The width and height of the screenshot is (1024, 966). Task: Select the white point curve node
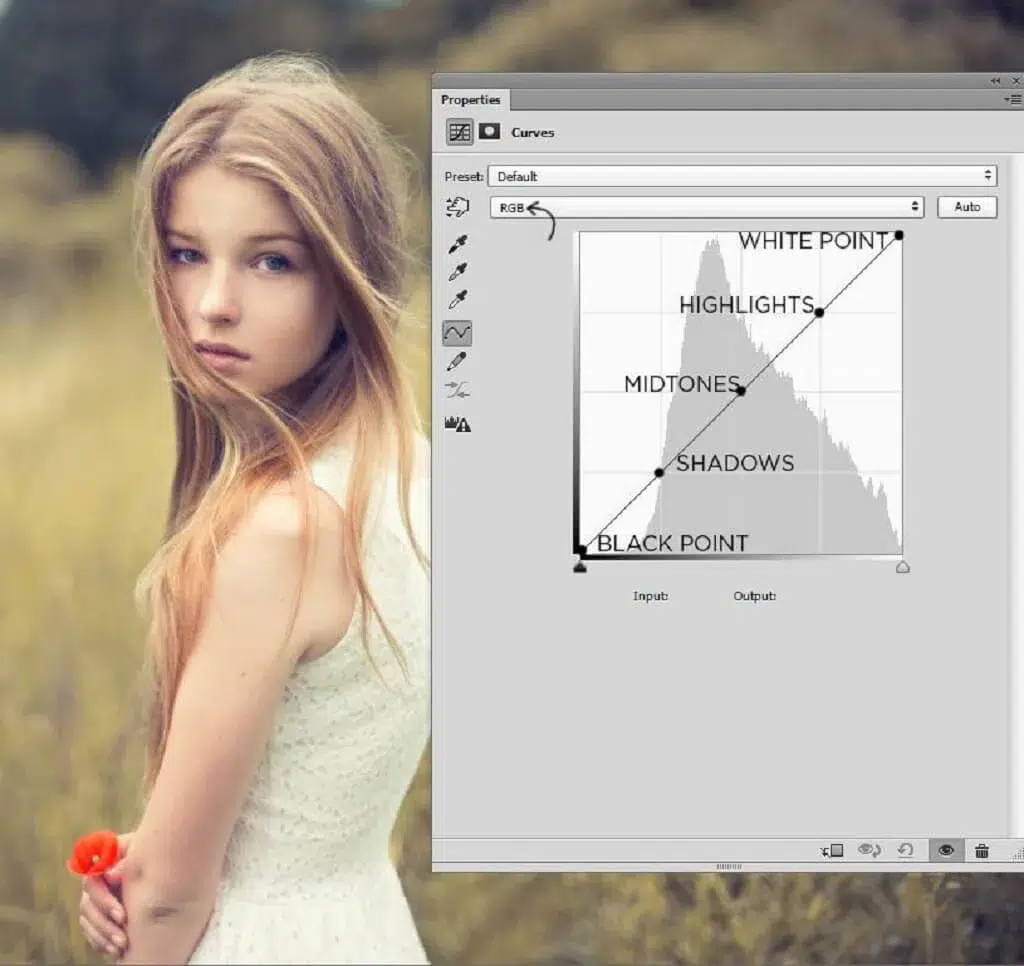coord(899,235)
